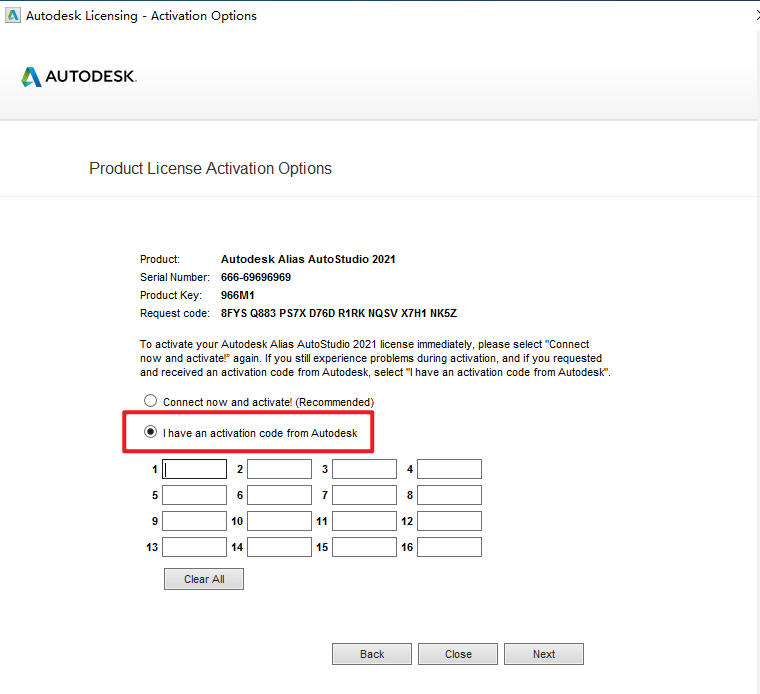Click activation code field 11

[x=364, y=521]
